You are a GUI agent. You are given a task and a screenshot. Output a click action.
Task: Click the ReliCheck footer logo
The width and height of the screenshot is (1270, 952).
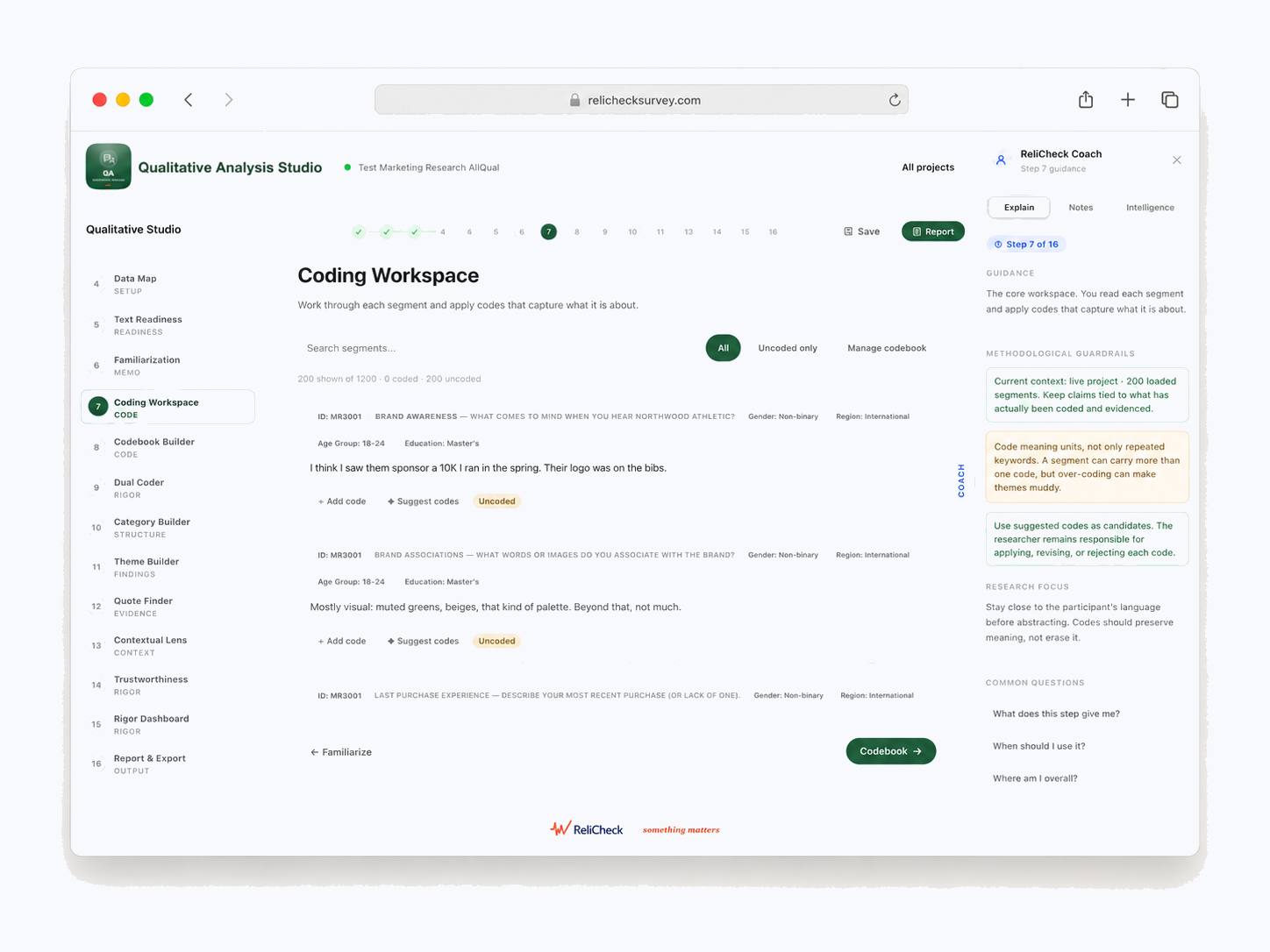(x=586, y=829)
